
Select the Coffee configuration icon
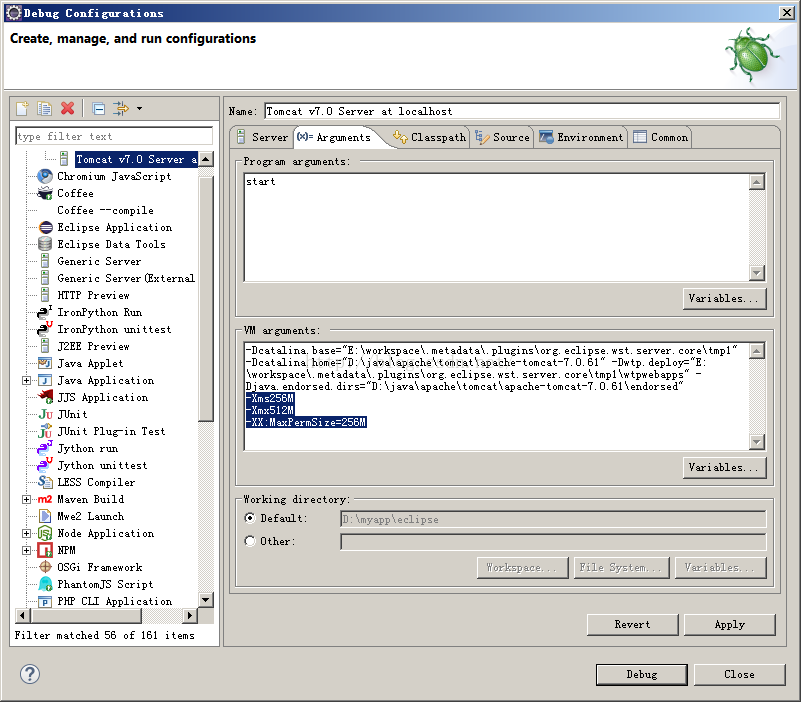point(45,193)
